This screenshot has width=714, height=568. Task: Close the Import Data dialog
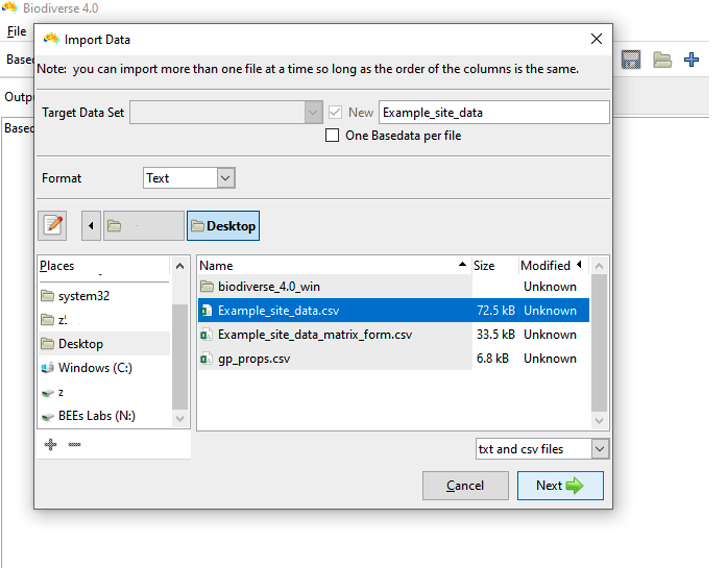(597, 39)
